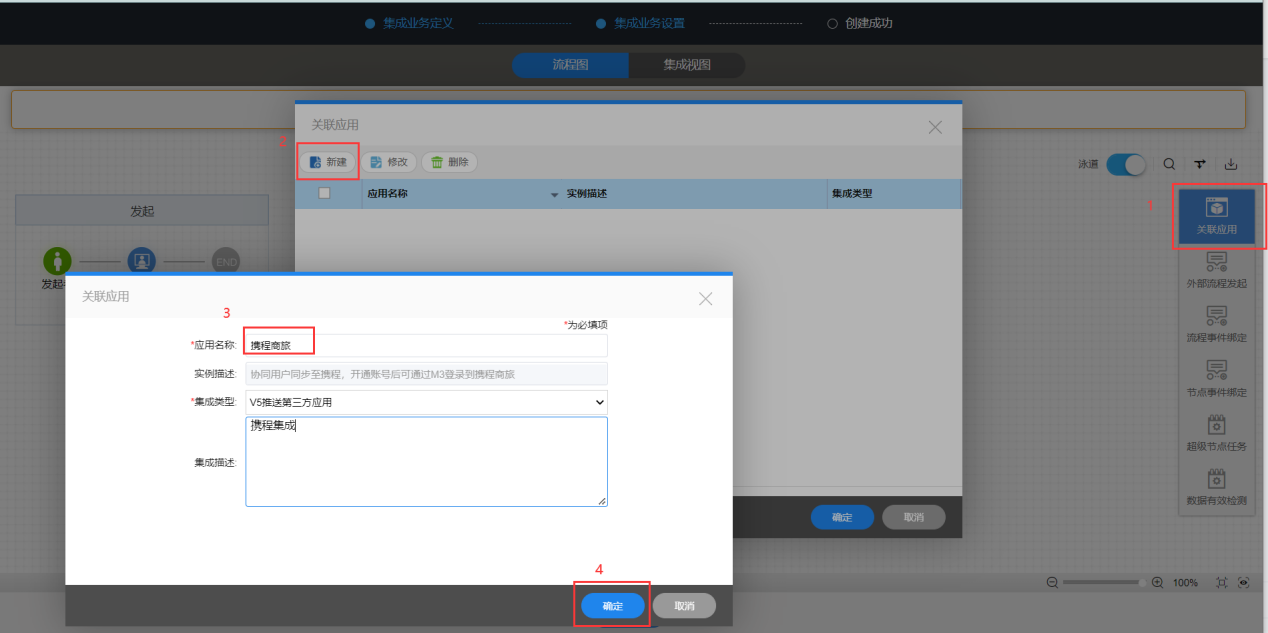Click the 应用名称 column sort arrow
This screenshot has height=633, width=1268.
coord(555,195)
